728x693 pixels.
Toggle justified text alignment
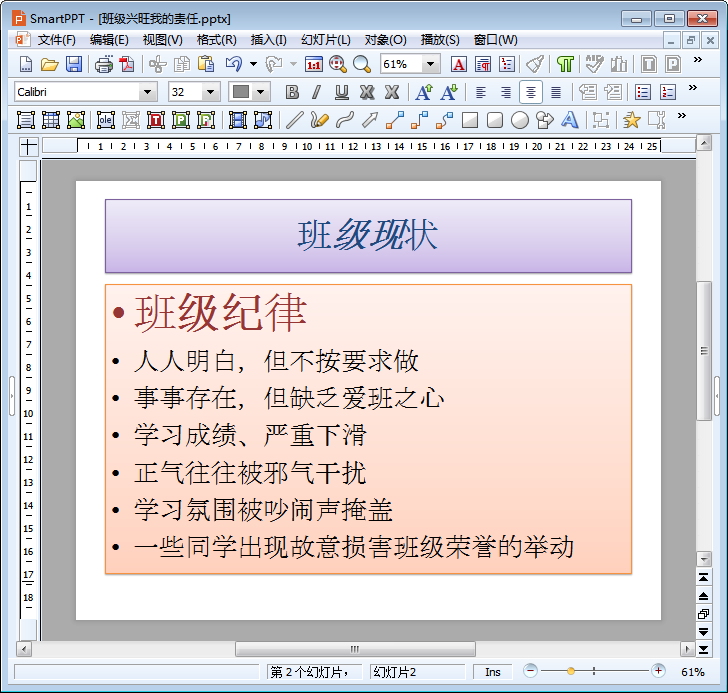point(556,92)
